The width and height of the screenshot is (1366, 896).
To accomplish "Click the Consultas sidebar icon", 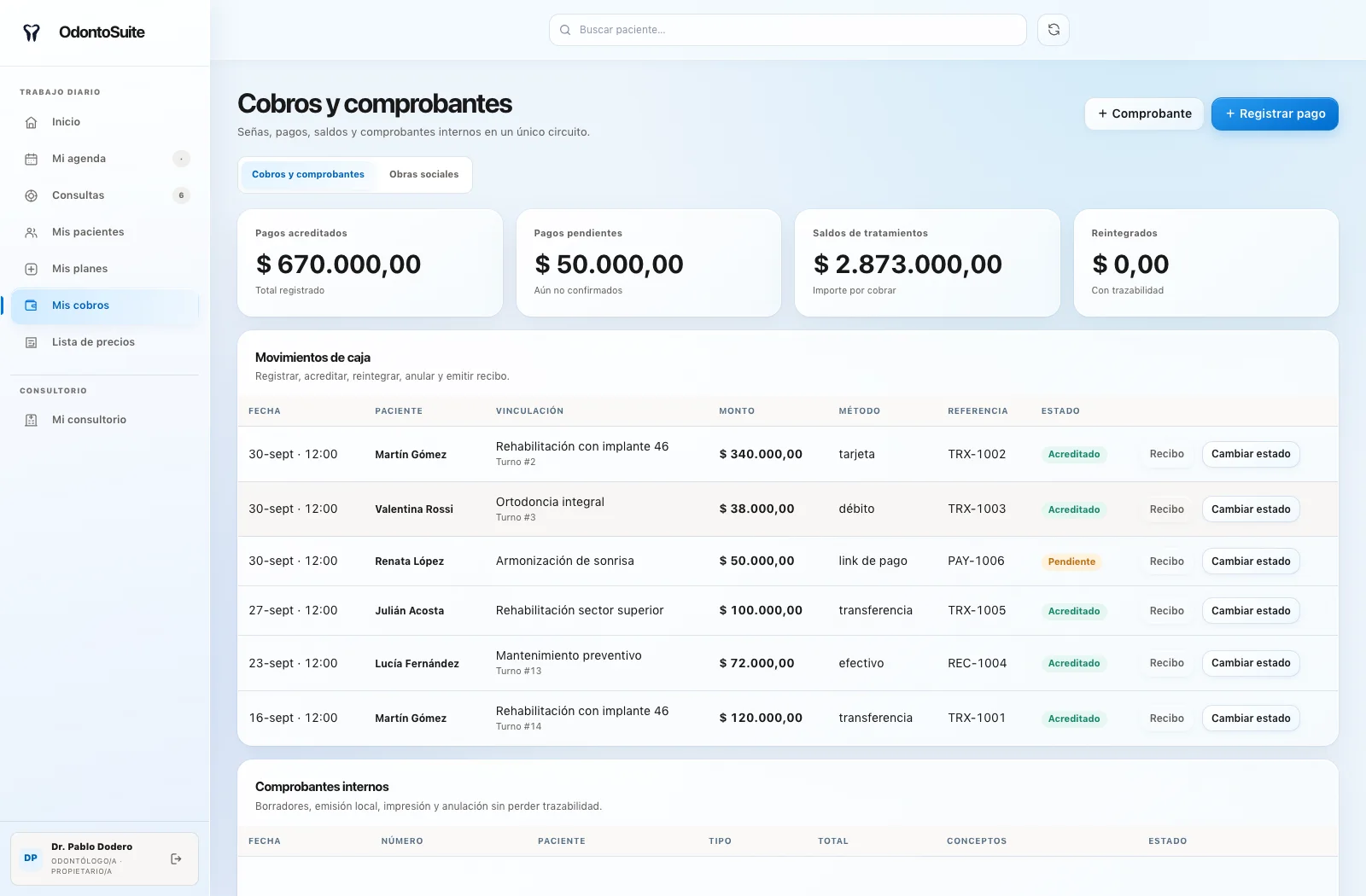I will [x=32, y=195].
